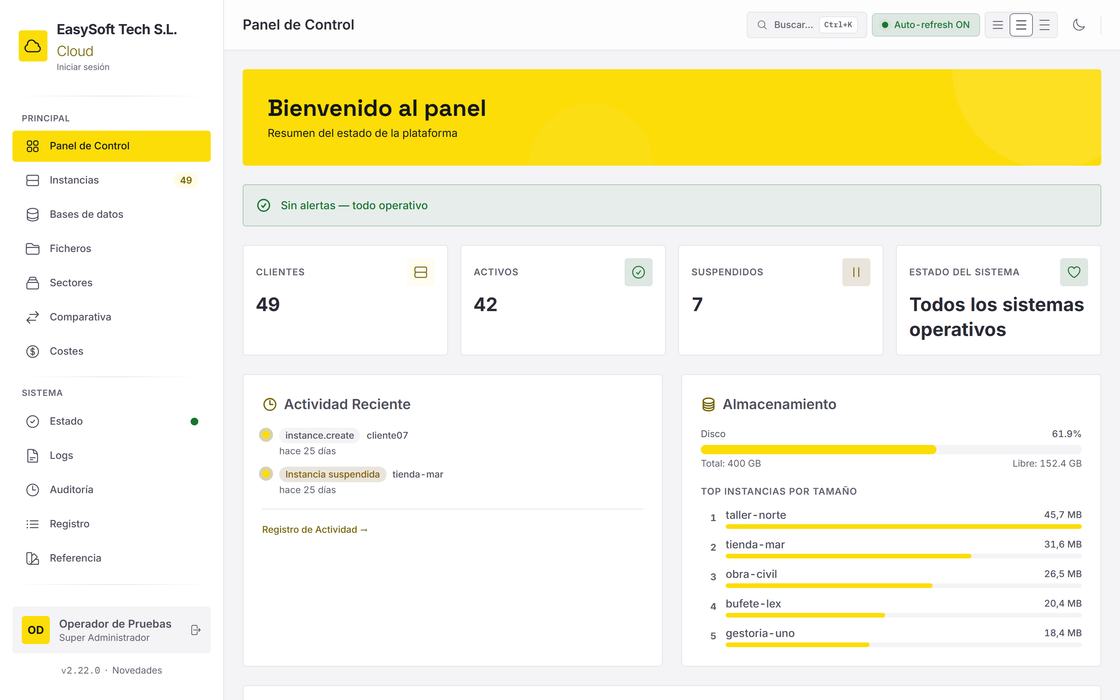Click the Registro list icon
1120x700 pixels.
point(33,525)
